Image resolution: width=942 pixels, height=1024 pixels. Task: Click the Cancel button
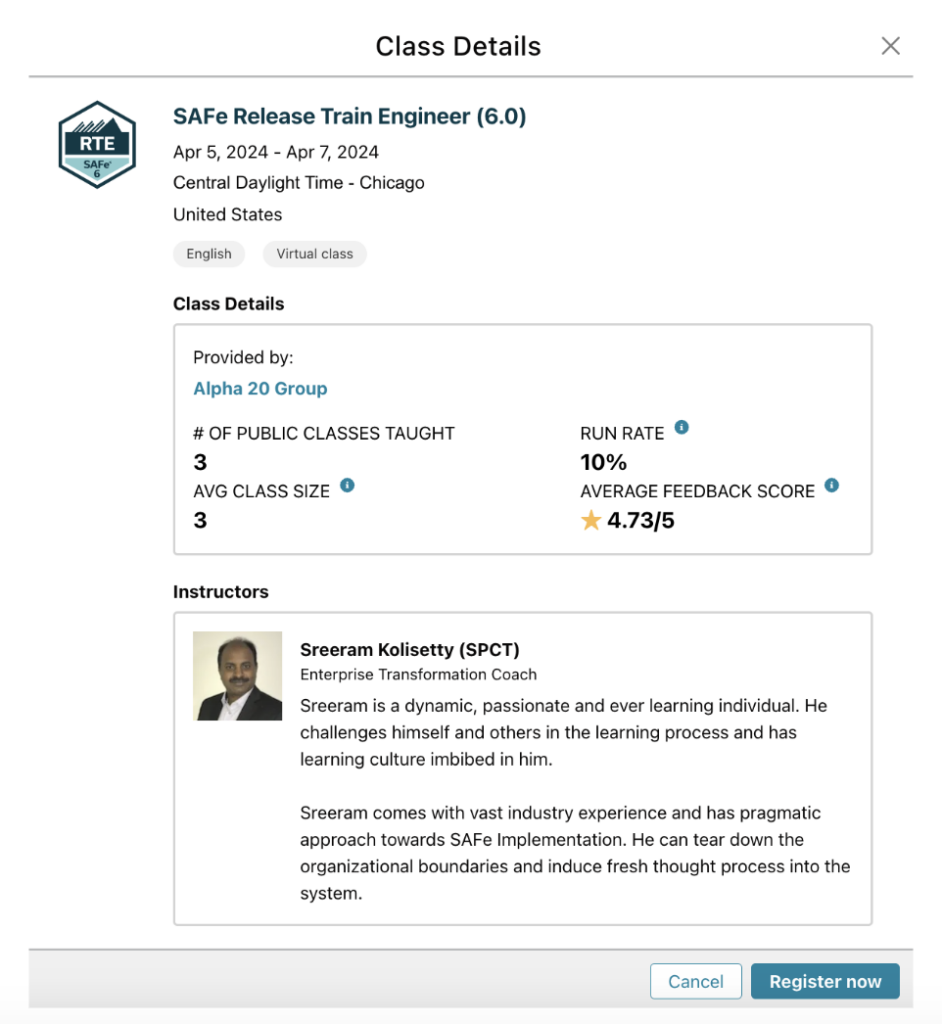click(x=695, y=981)
